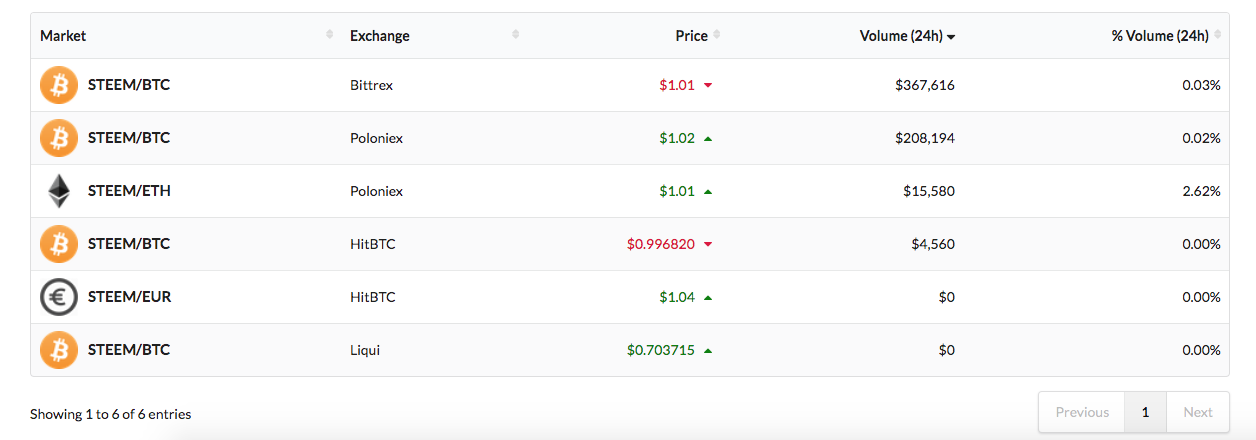Viewport: 1256px width, 440px height.
Task: Click the Bitcoin icon in the HitBTC row
Action: (59, 244)
